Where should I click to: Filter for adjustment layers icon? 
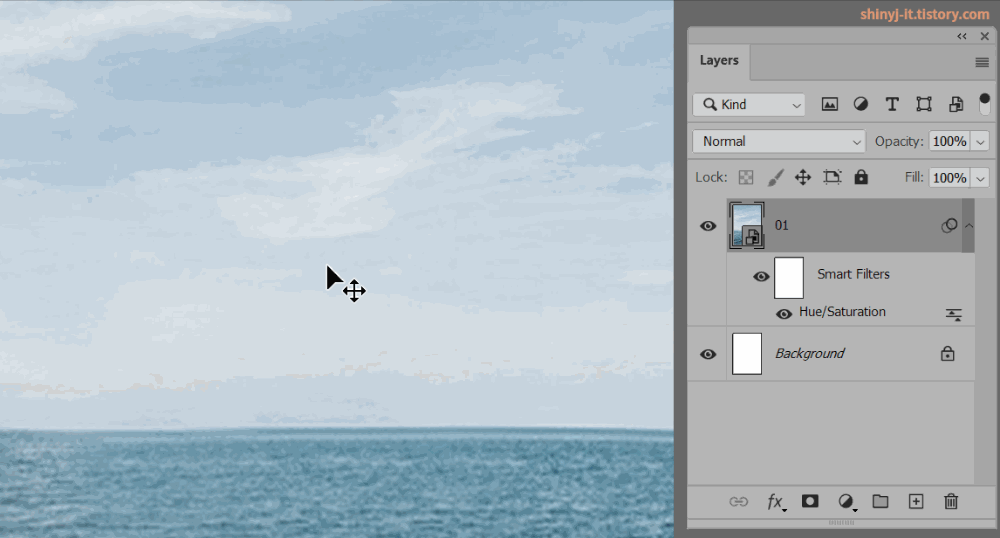[860, 105]
